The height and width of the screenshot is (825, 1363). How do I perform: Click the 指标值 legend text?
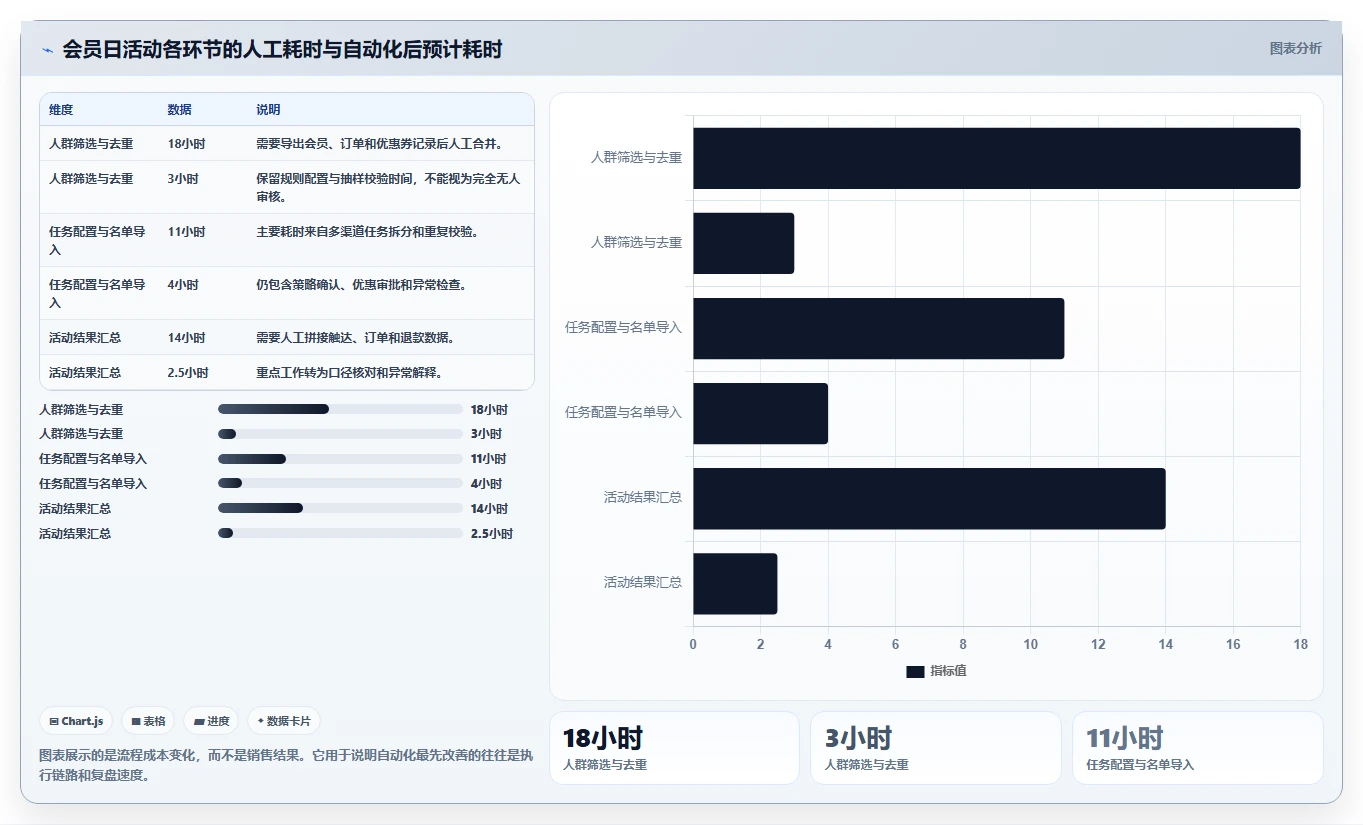tap(948, 672)
